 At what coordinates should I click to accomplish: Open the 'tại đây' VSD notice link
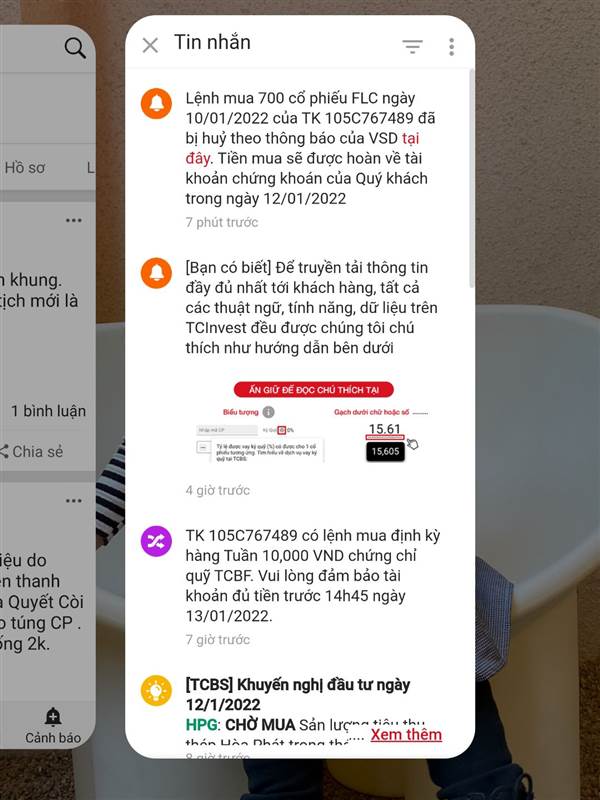pos(303,148)
